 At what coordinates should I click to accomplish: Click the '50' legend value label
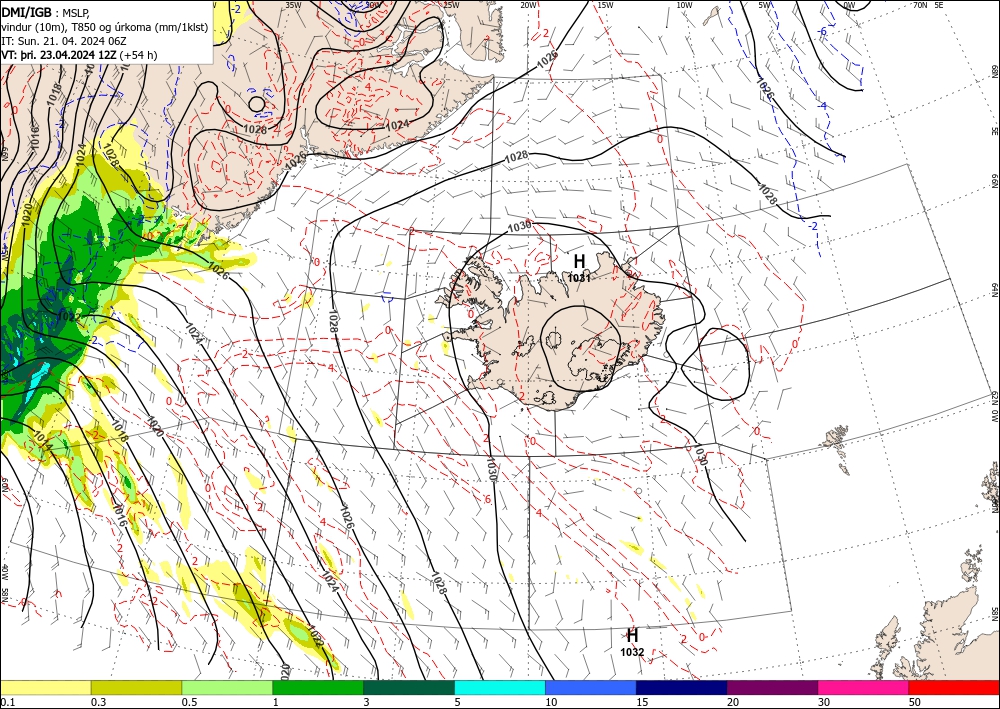[x=915, y=702]
